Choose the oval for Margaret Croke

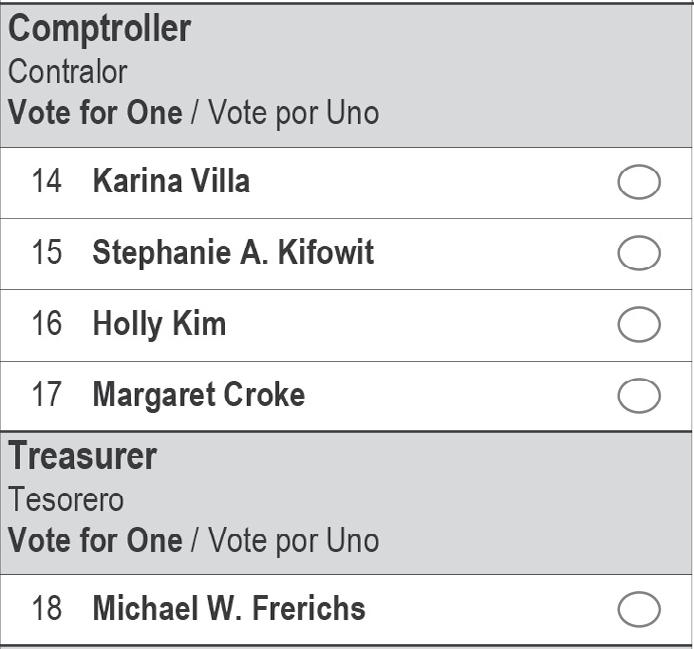click(639, 396)
